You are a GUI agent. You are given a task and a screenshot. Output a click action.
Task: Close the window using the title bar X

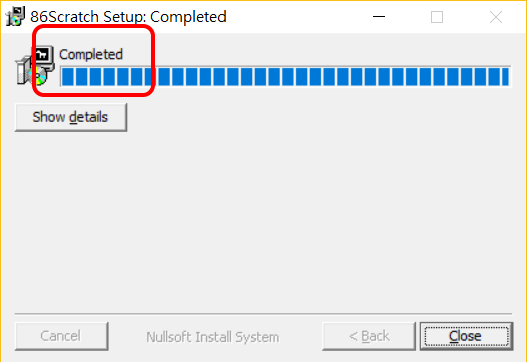pos(496,17)
